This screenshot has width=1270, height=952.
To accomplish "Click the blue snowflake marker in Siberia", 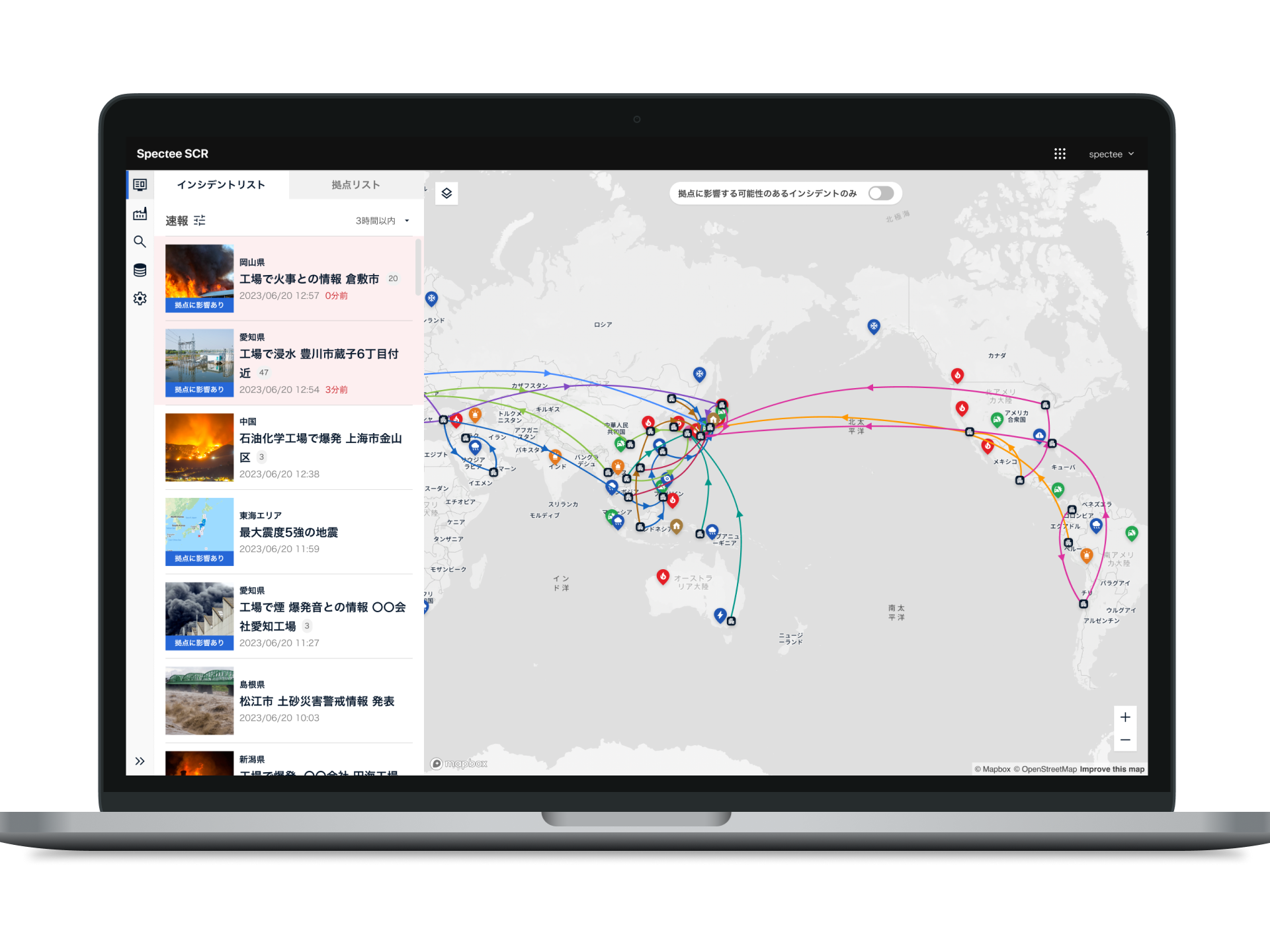I will [699, 375].
